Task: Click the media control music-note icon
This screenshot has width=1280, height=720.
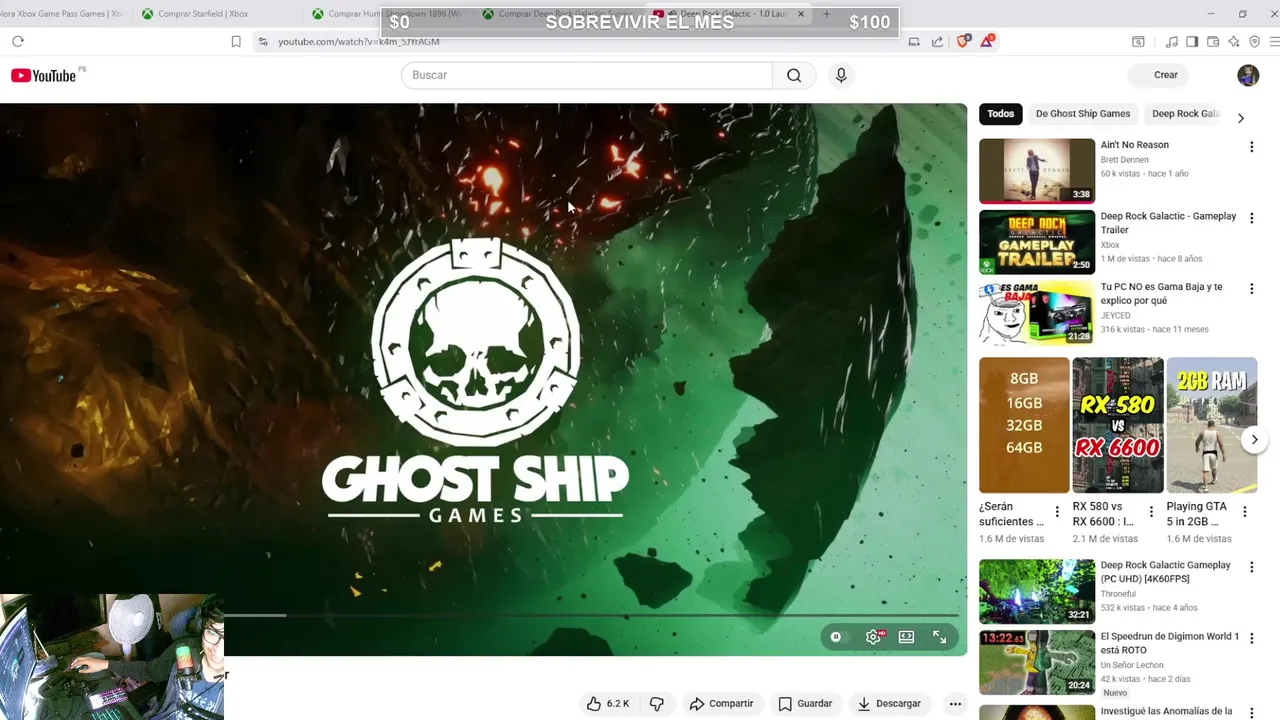Action: (1171, 41)
